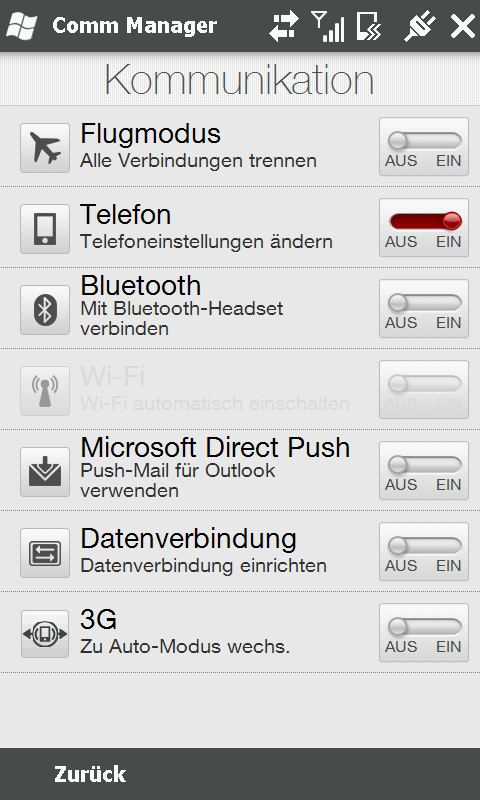Turn off the Telefon switch
This screenshot has width=480, height=800.
coord(424,228)
